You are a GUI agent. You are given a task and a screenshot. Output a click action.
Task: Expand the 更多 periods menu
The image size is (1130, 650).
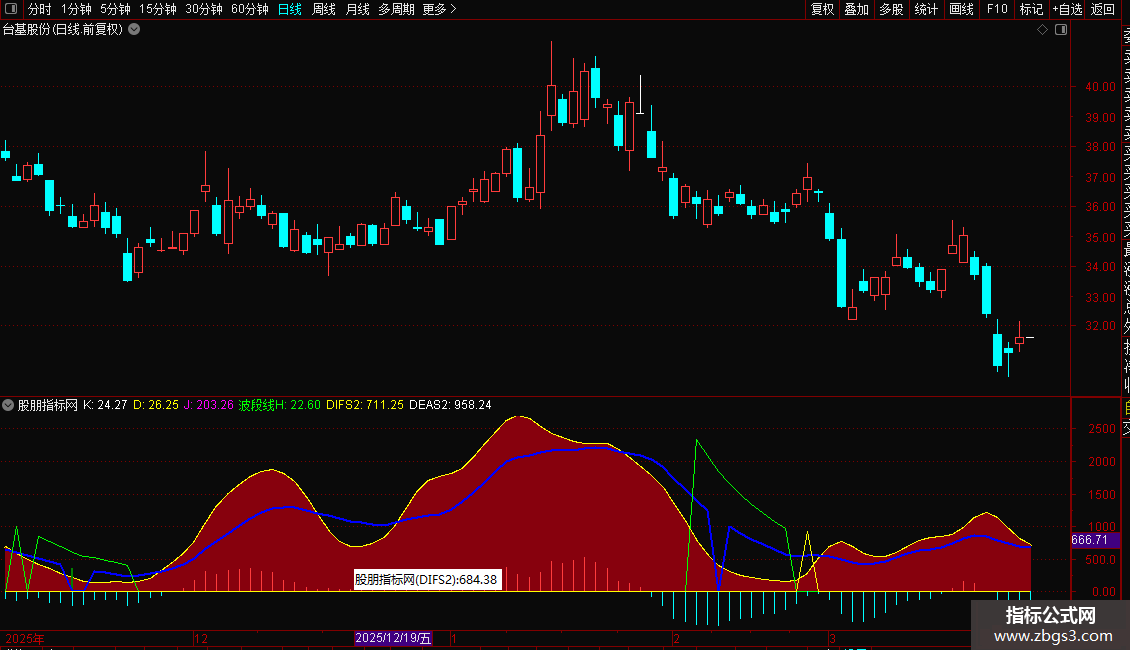click(x=439, y=9)
